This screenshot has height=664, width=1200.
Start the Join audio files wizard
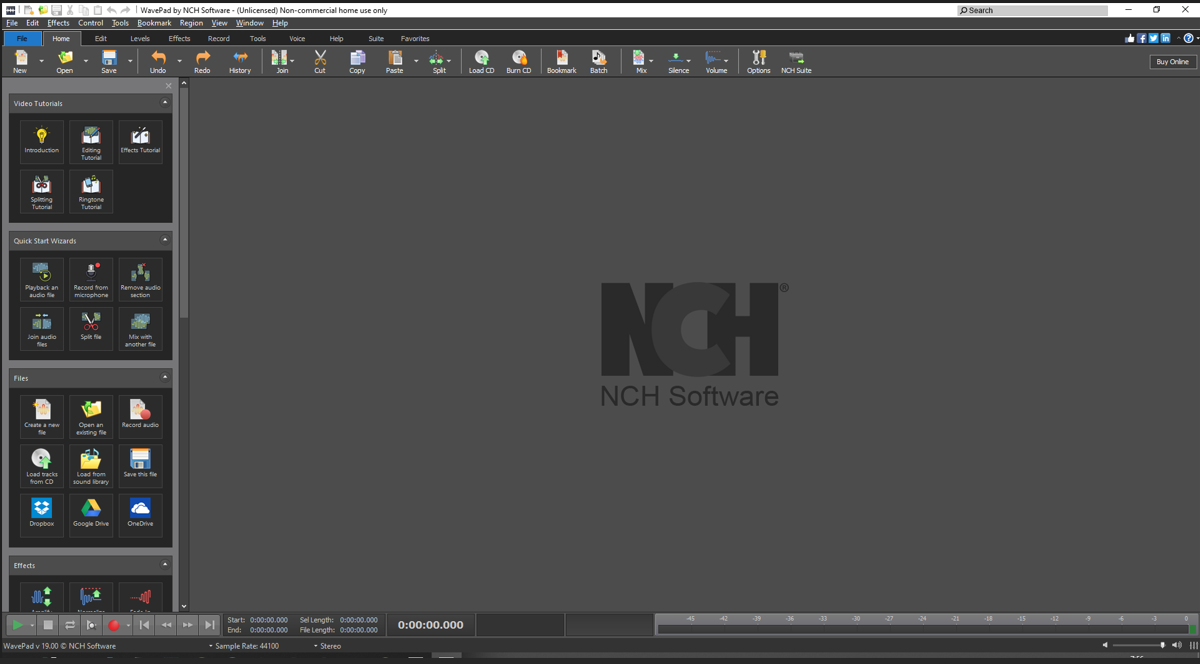tap(42, 328)
